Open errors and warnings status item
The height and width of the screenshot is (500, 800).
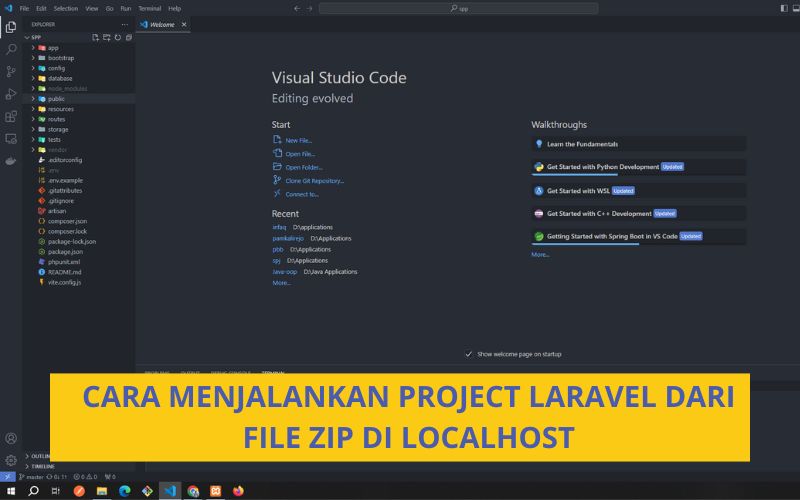(x=85, y=477)
